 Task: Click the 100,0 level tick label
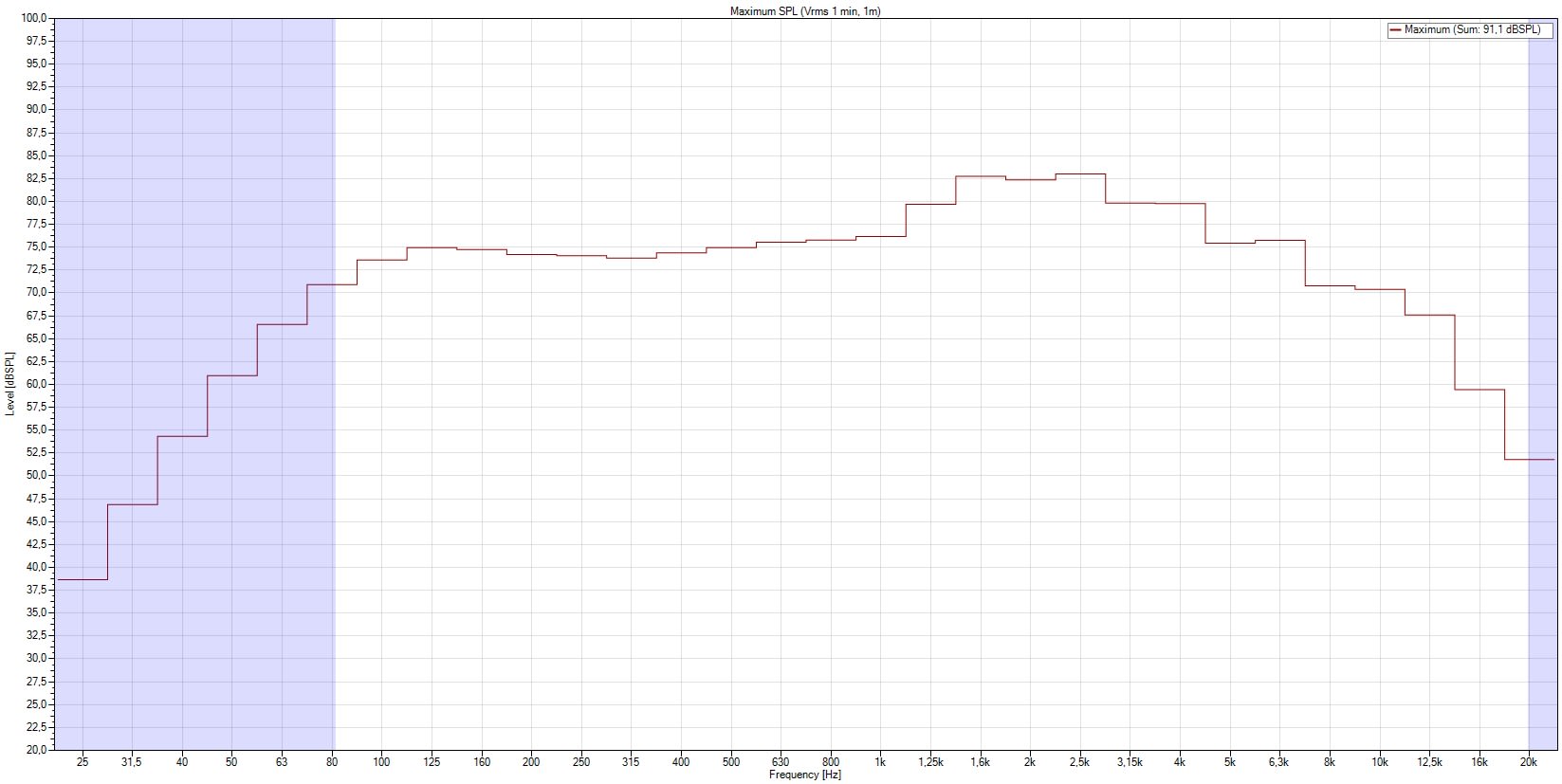(x=36, y=18)
